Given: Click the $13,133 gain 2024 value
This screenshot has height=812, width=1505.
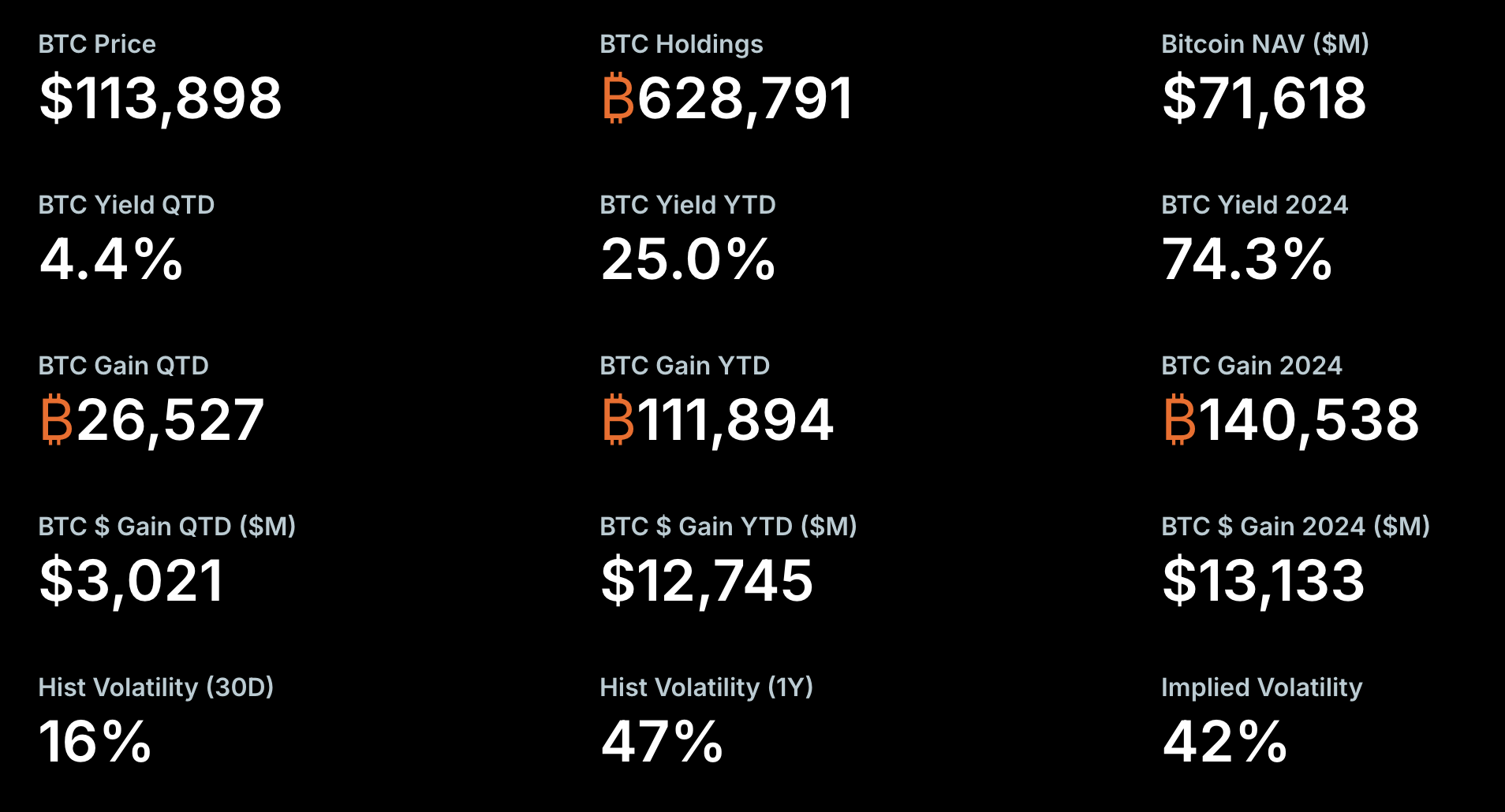Looking at the screenshot, I should [1264, 581].
